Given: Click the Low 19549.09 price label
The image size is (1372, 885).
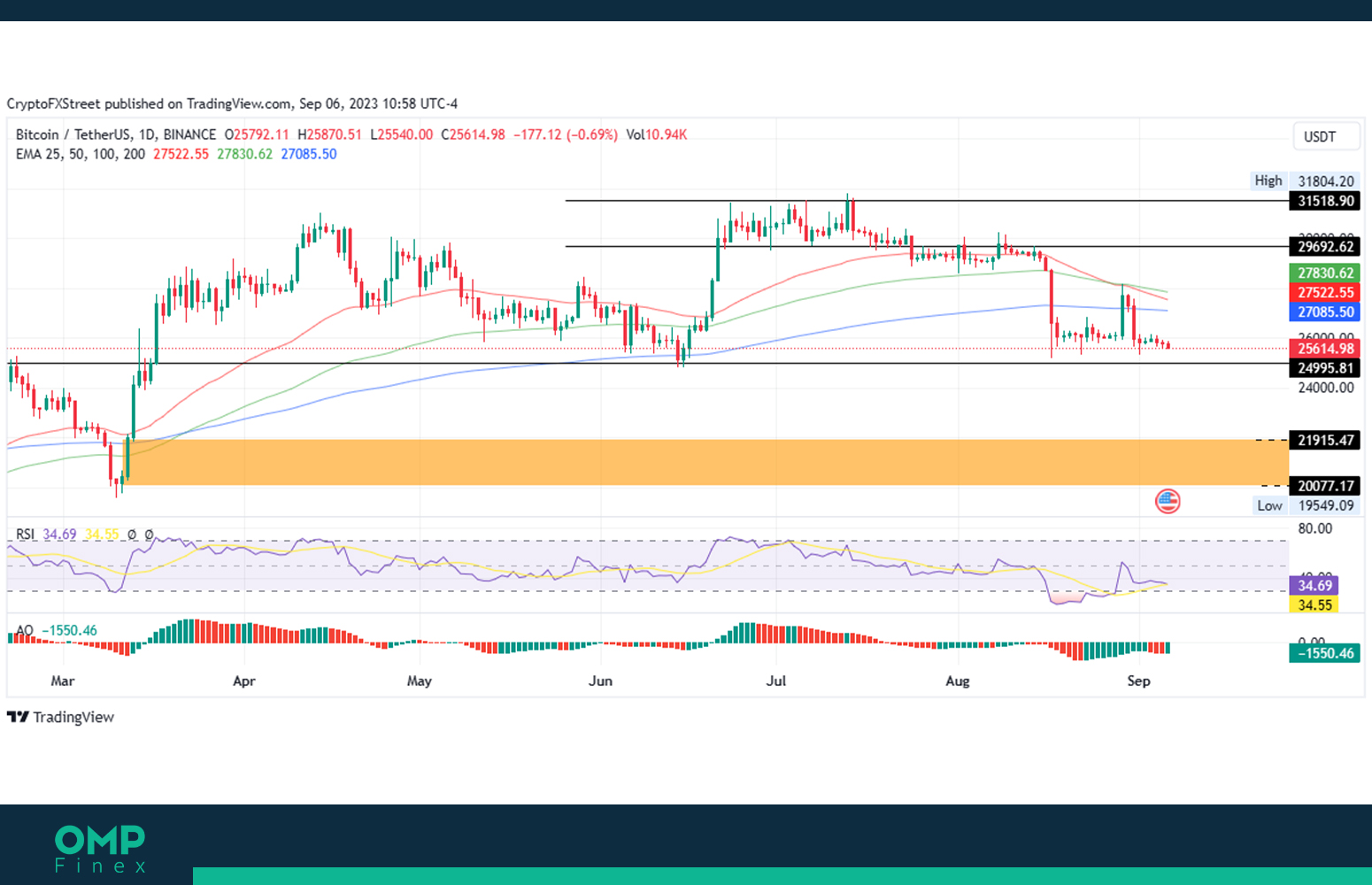Looking at the screenshot, I should point(1306,505).
